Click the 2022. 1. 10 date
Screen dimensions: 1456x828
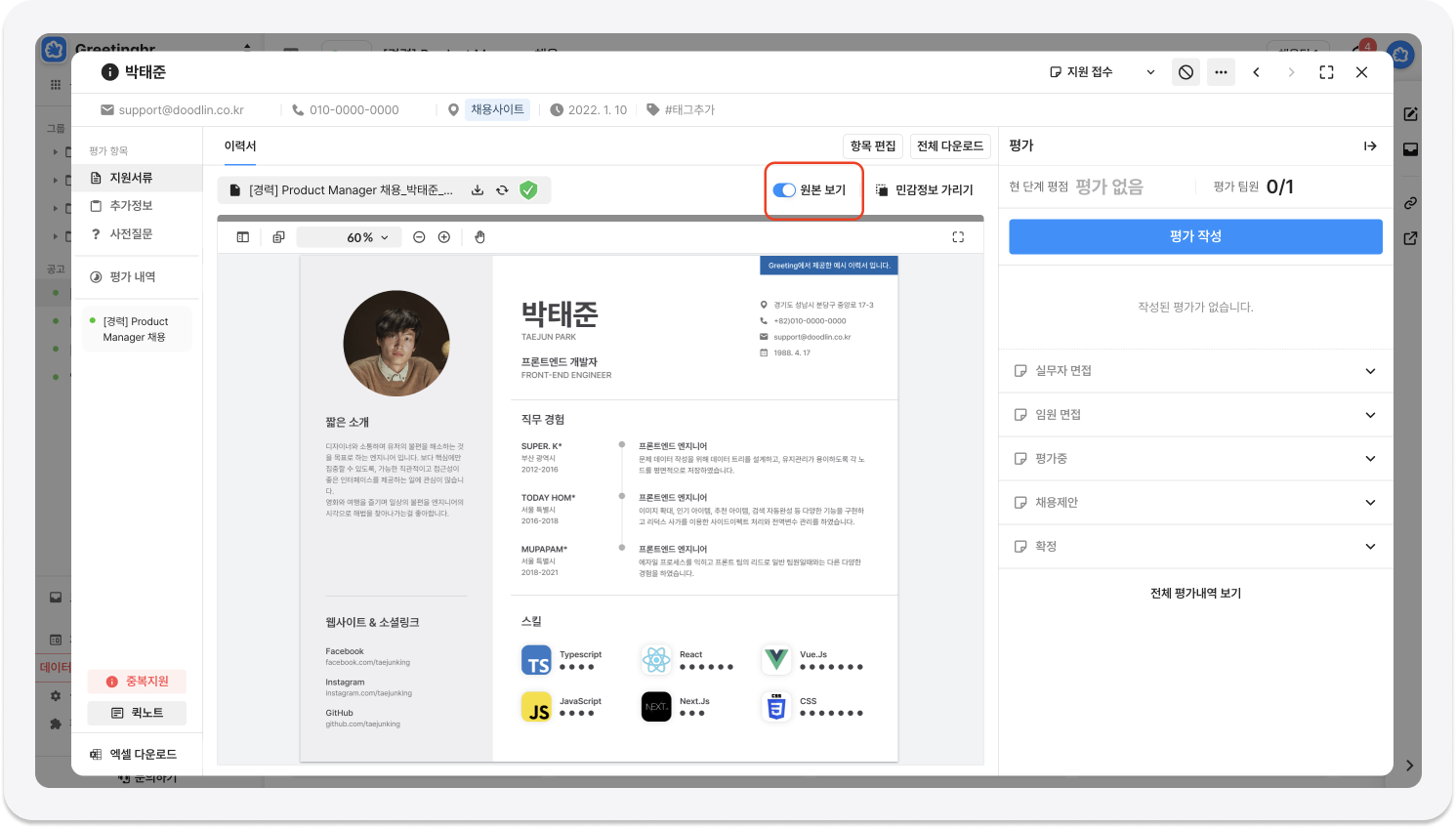[598, 110]
